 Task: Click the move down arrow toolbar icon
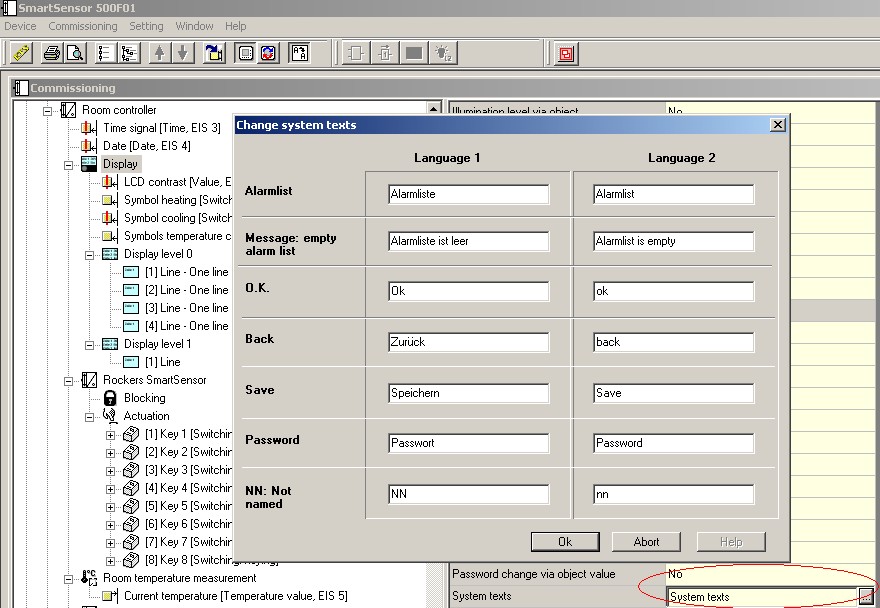coord(182,53)
